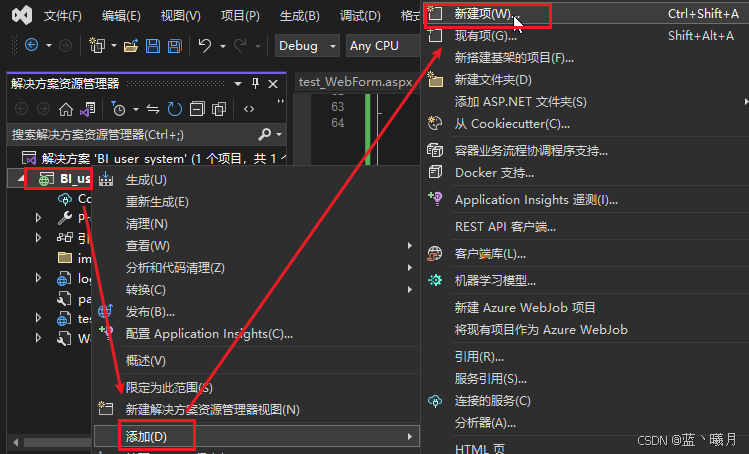Open the Debug configuration dropdown
The height and width of the screenshot is (454, 749).
pyautogui.click(x=307, y=45)
